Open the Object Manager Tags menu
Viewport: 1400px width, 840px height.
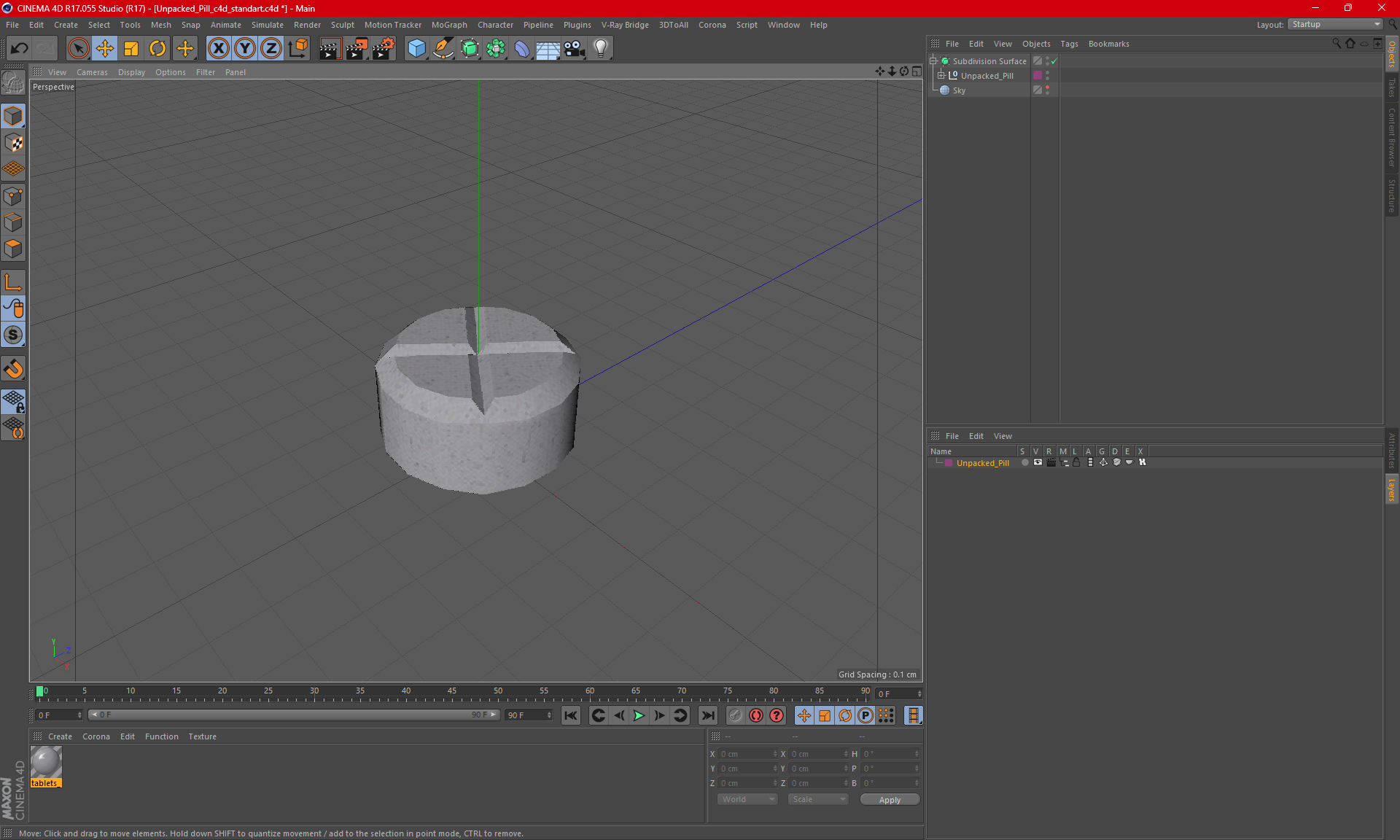click(x=1069, y=44)
